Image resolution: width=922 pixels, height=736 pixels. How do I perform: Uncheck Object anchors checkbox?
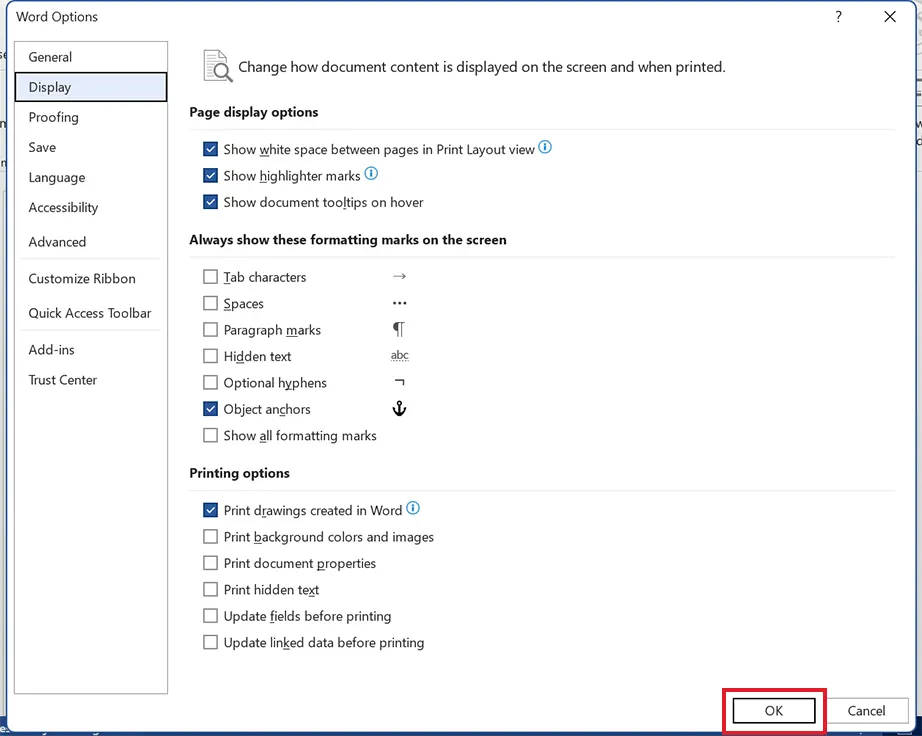tap(211, 409)
